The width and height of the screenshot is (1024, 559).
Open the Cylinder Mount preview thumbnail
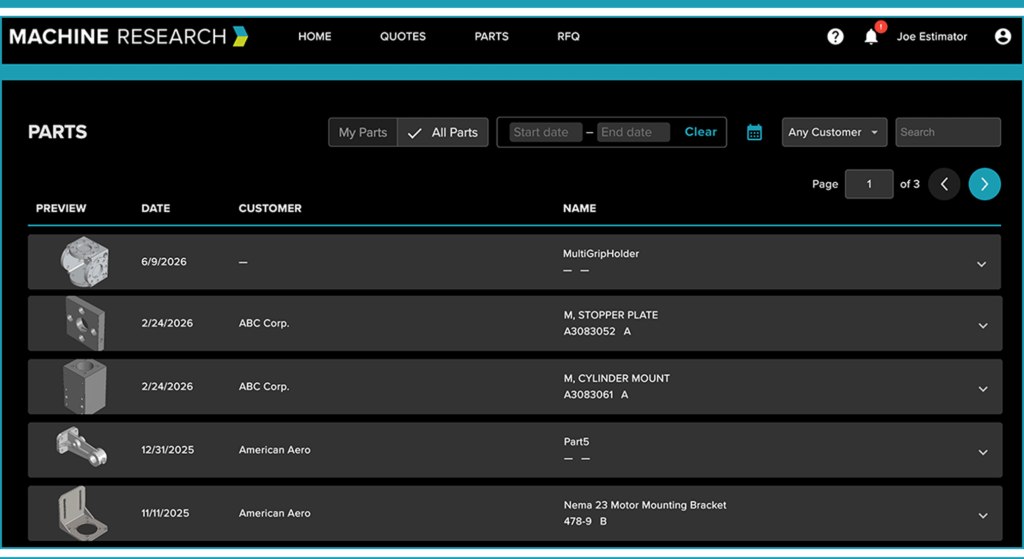[x=84, y=386]
